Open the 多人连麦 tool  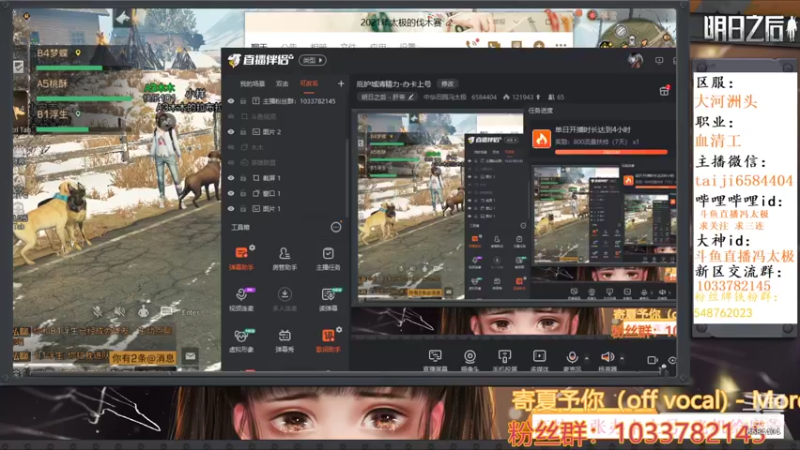tap(285, 298)
